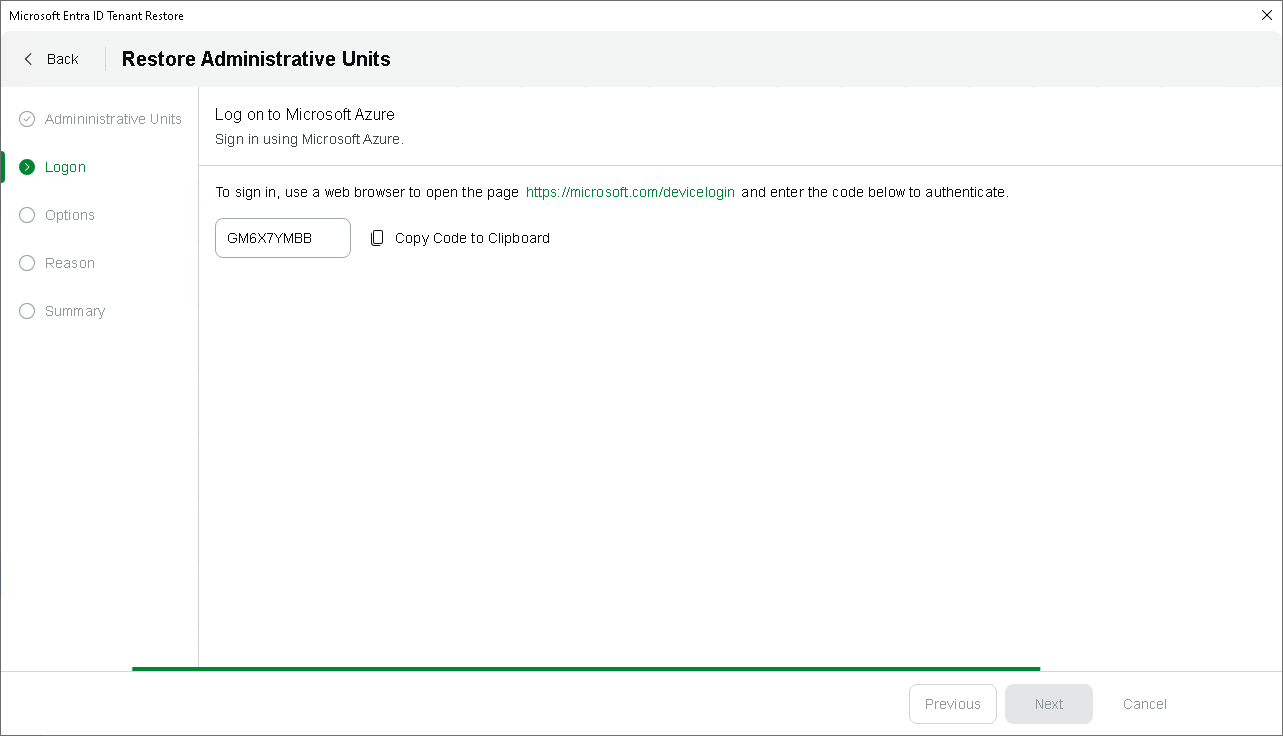The width and height of the screenshot is (1283, 736).
Task: Click the Previous button
Action: (x=952, y=704)
